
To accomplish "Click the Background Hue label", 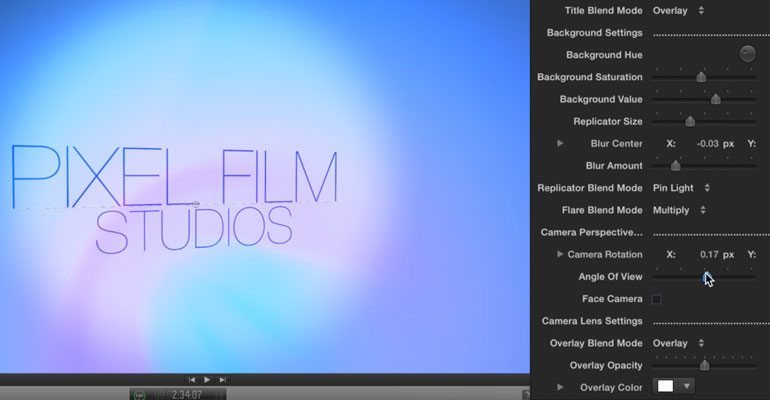I will click(x=604, y=54).
